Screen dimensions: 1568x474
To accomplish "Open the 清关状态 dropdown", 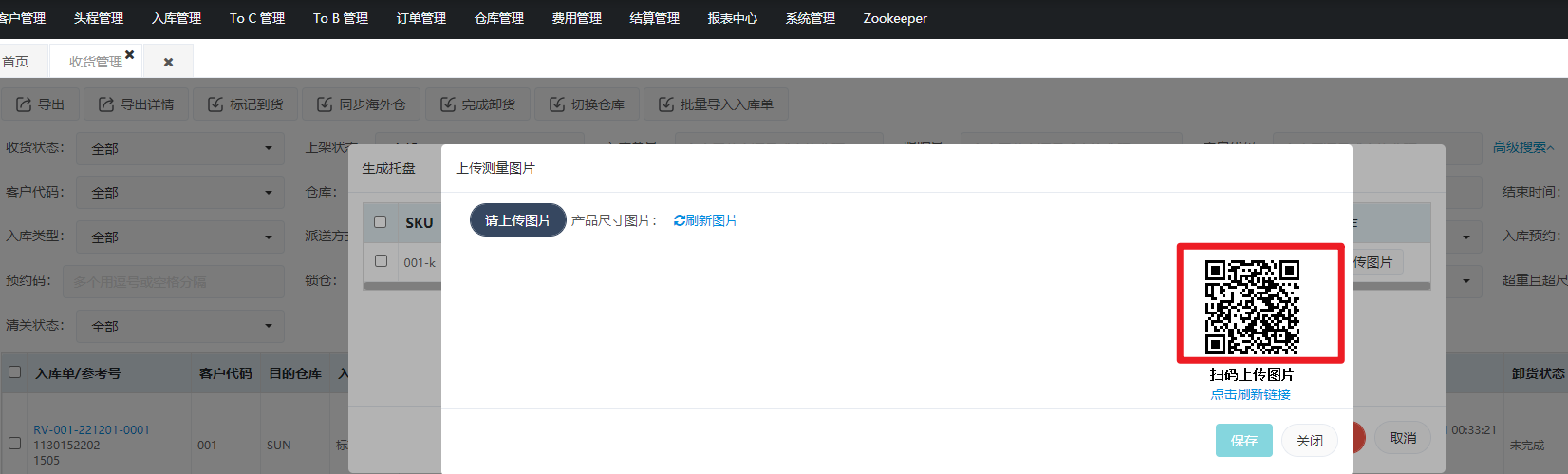I will (182, 326).
